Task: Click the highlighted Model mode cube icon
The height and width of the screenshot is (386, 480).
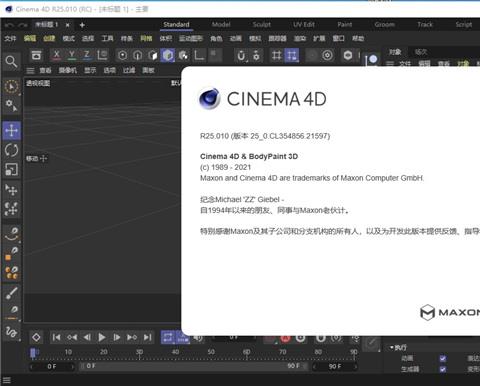Action: coord(168,55)
